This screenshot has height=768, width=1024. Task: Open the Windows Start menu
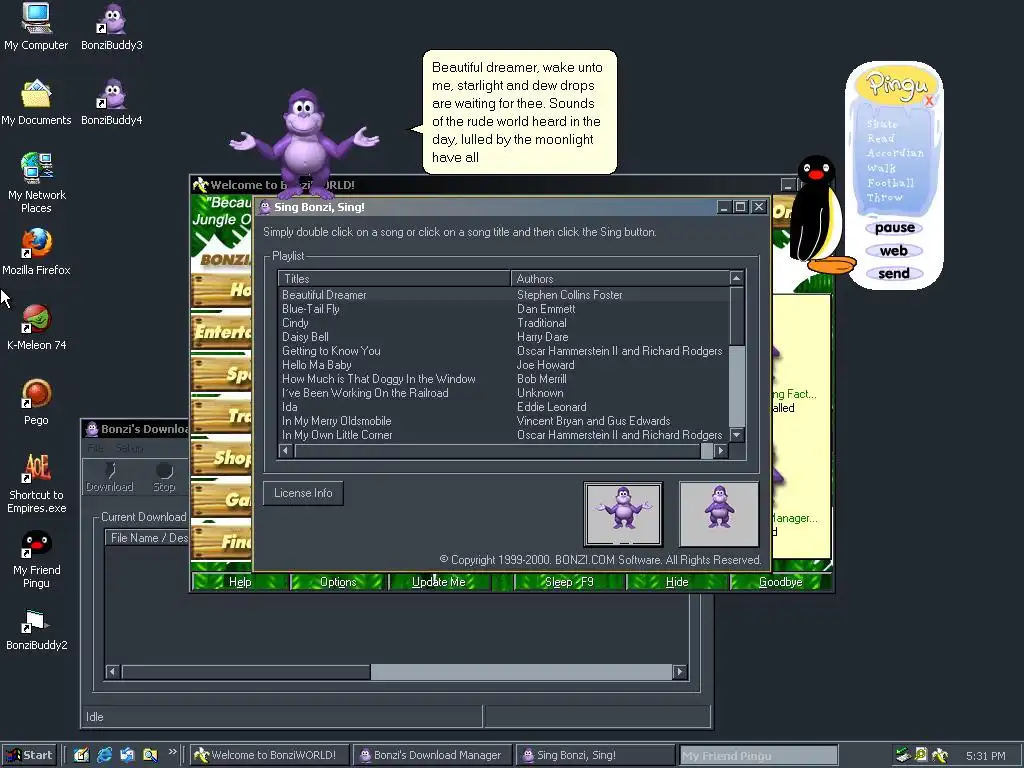click(29, 755)
